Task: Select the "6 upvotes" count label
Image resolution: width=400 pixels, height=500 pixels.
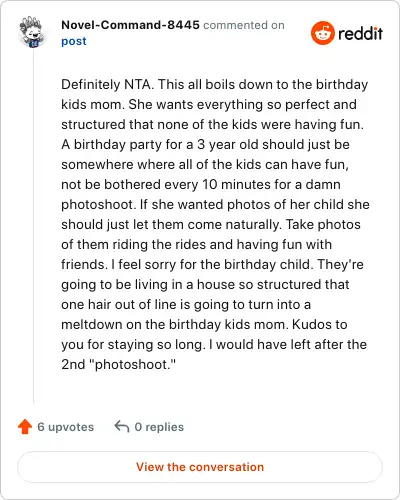Action: pos(65,427)
